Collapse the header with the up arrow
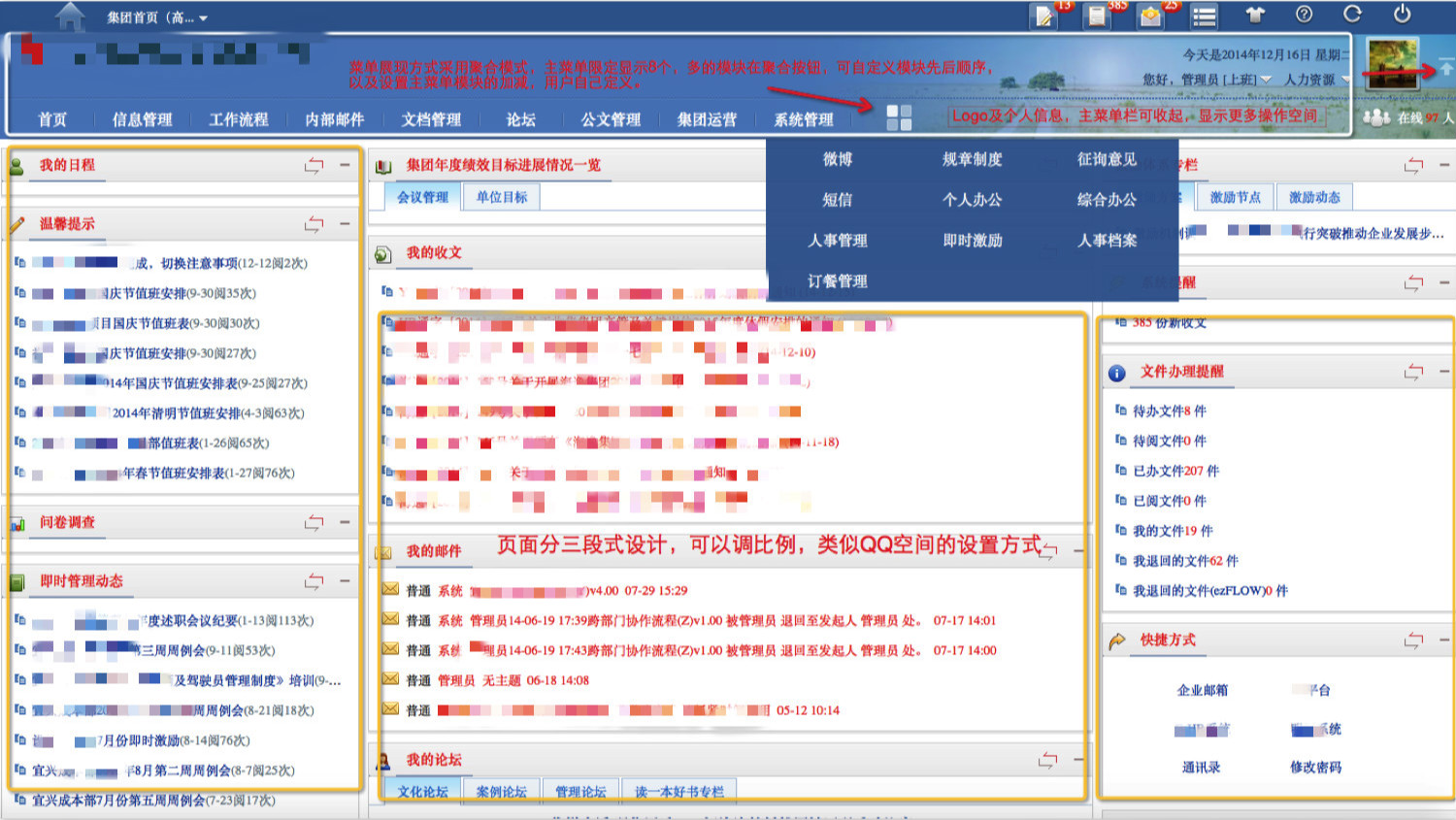The image size is (1456, 820). point(1446,68)
